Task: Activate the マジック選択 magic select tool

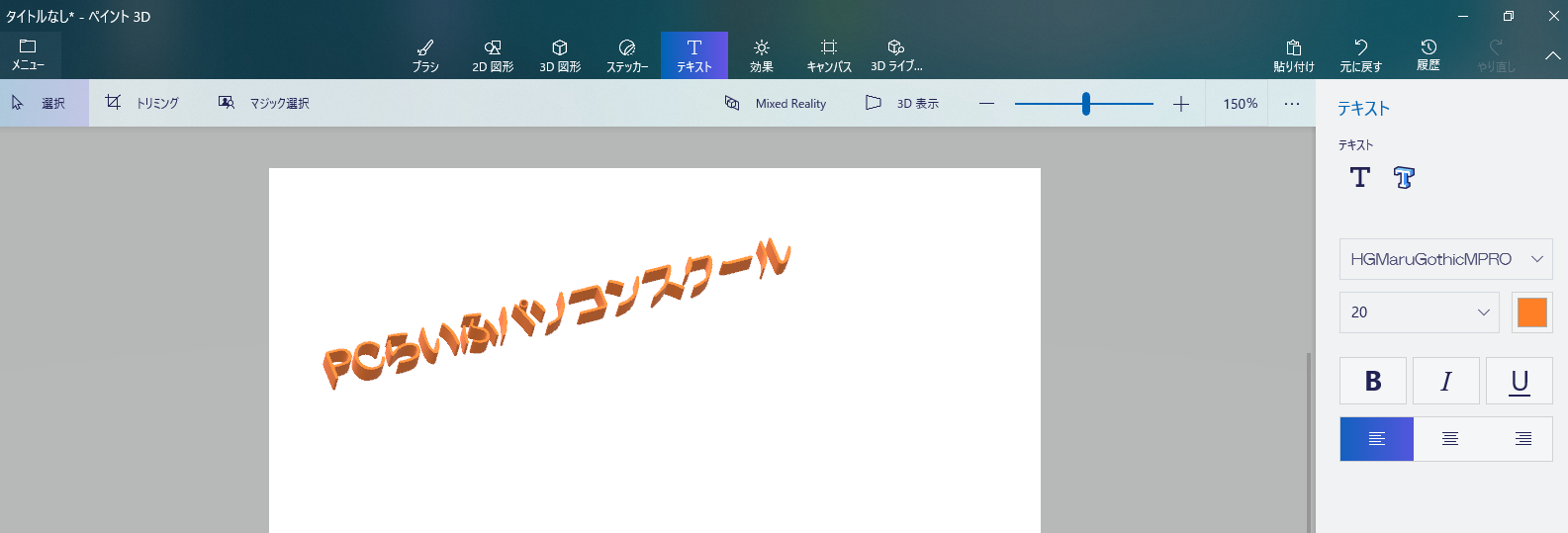Action: [264, 103]
